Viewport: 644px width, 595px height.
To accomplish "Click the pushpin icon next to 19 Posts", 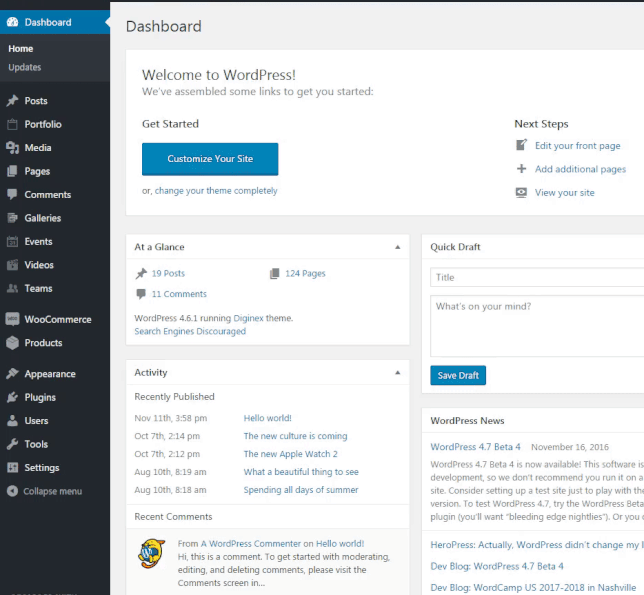I will point(141,273).
